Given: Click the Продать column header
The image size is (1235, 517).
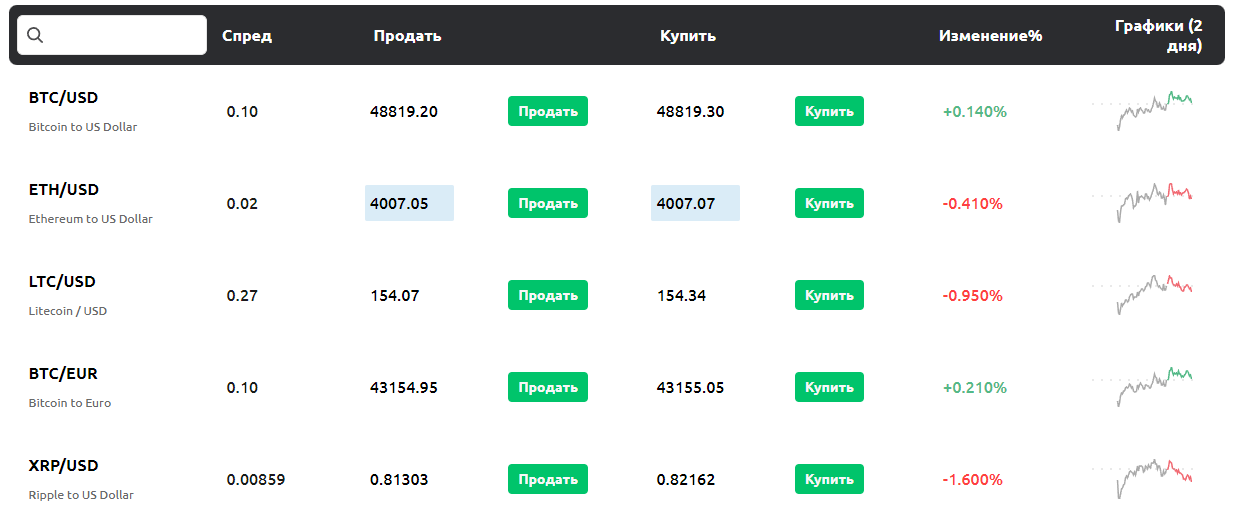Looking at the screenshot, I should 407,36.
